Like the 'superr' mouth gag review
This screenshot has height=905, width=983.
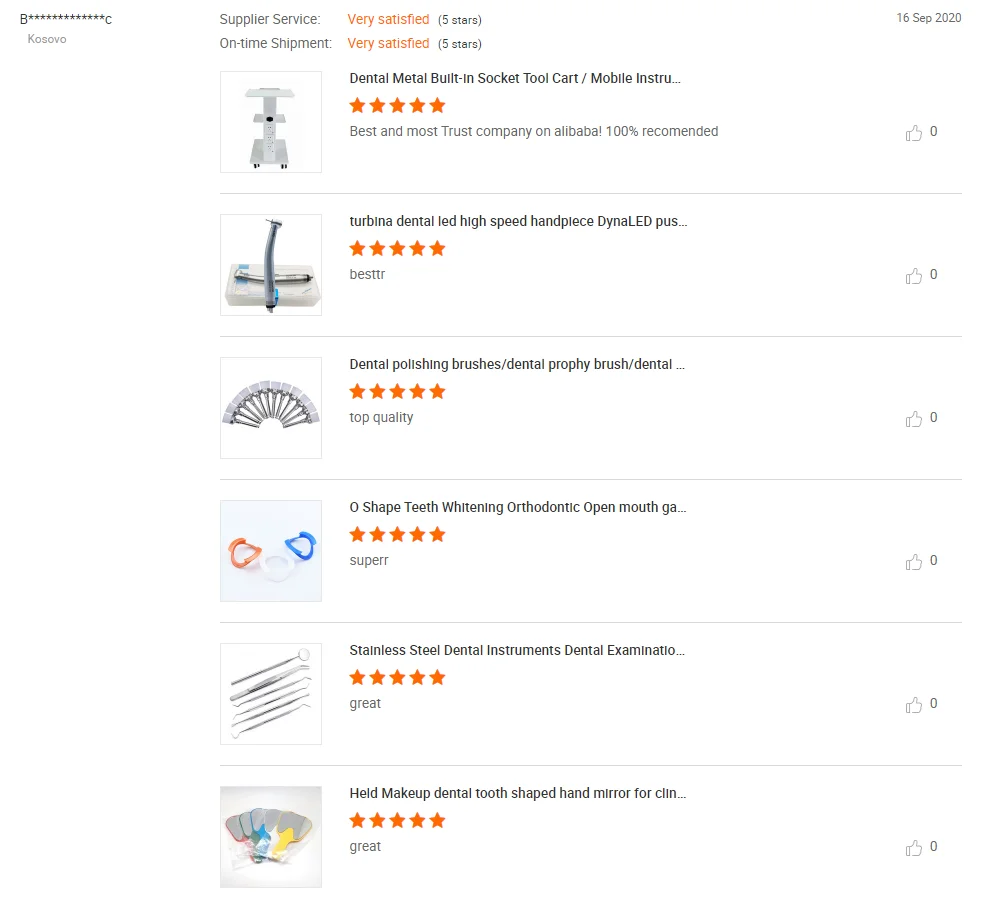pyautogui.click(x=914, y=561)
